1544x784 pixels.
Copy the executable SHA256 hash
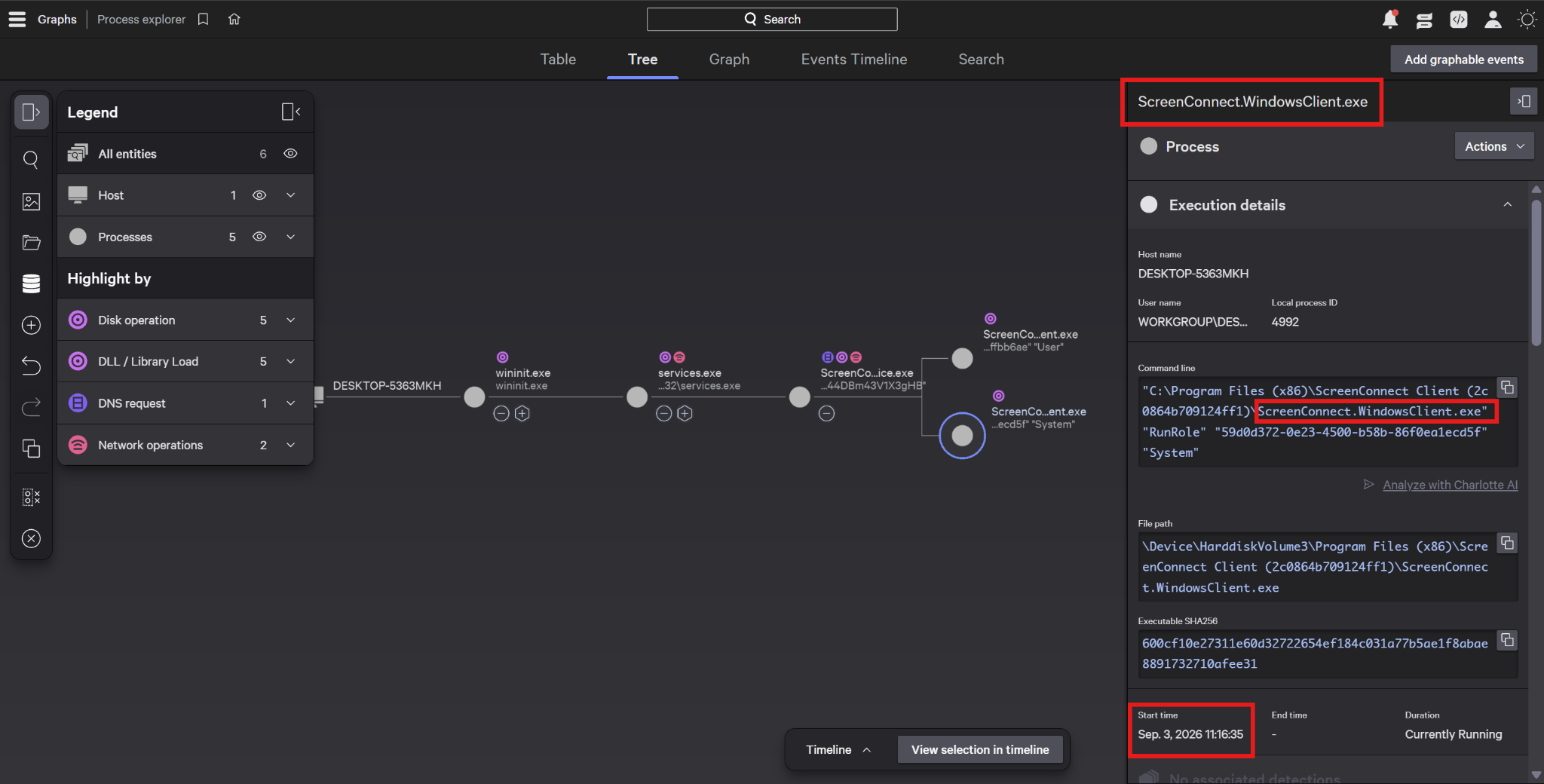1507,640
